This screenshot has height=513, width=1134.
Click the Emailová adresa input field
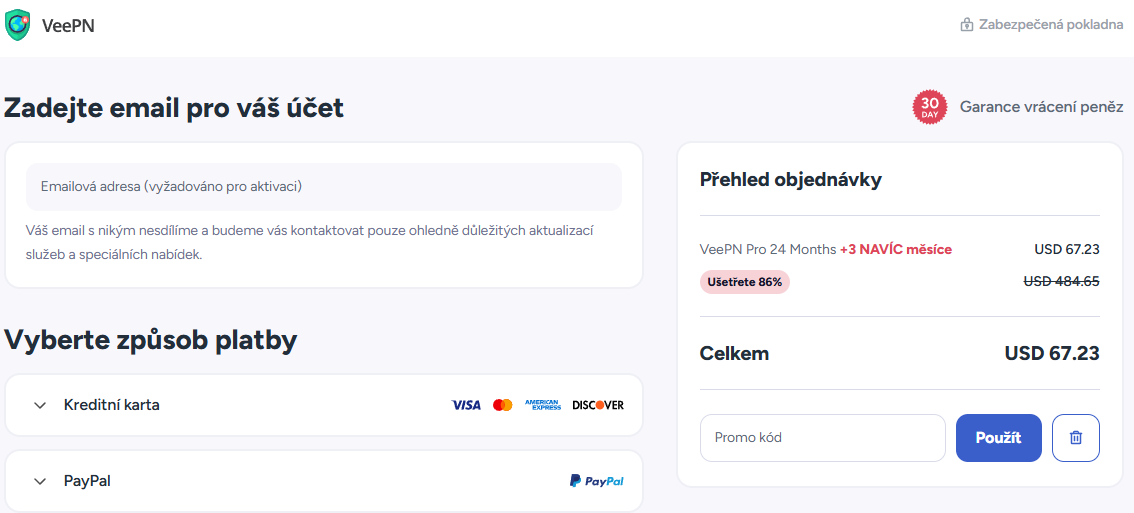pos(324,187)
